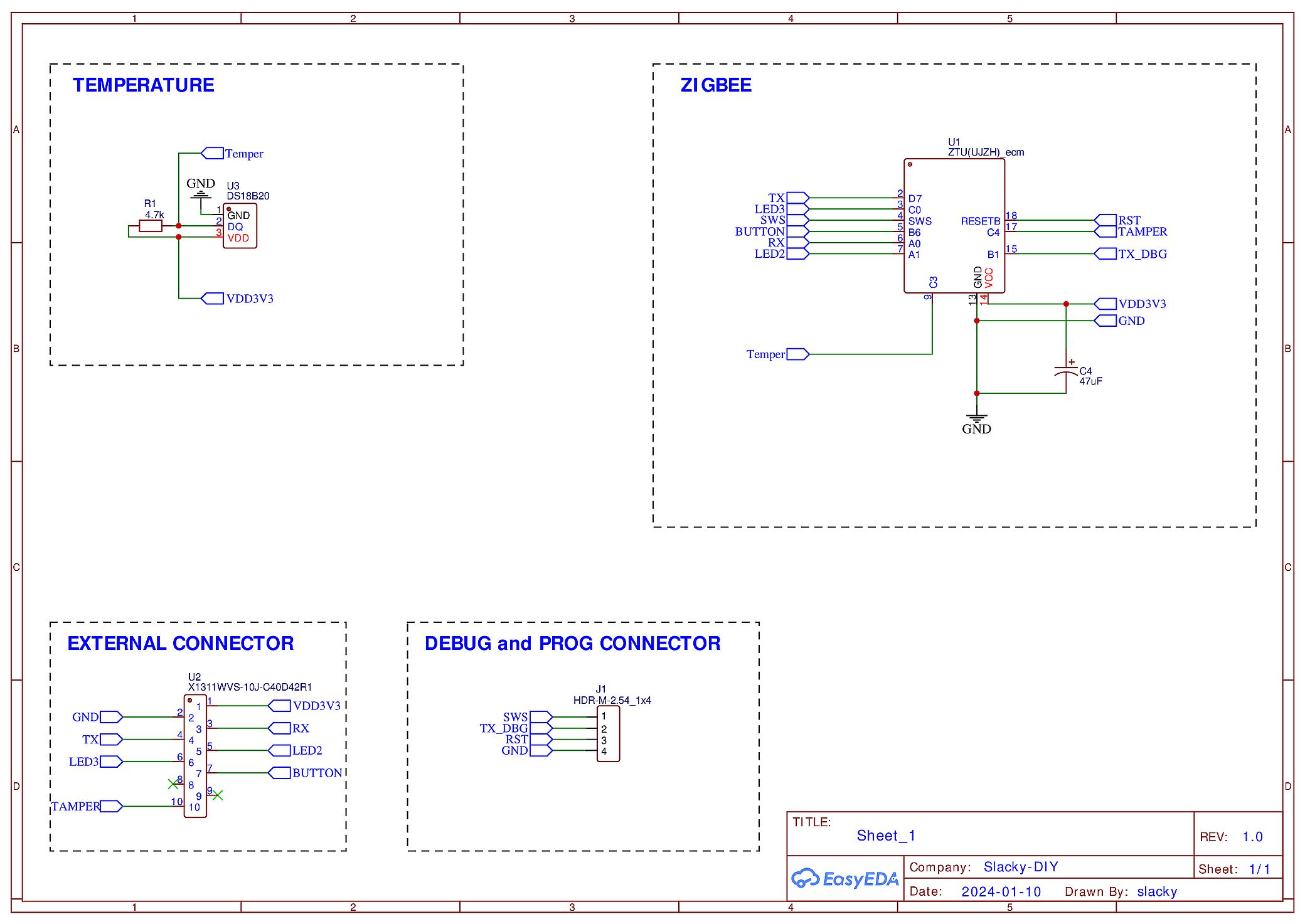Click the no-connect X on pin 8
1305x924 pixels.
tap(173, 783)
